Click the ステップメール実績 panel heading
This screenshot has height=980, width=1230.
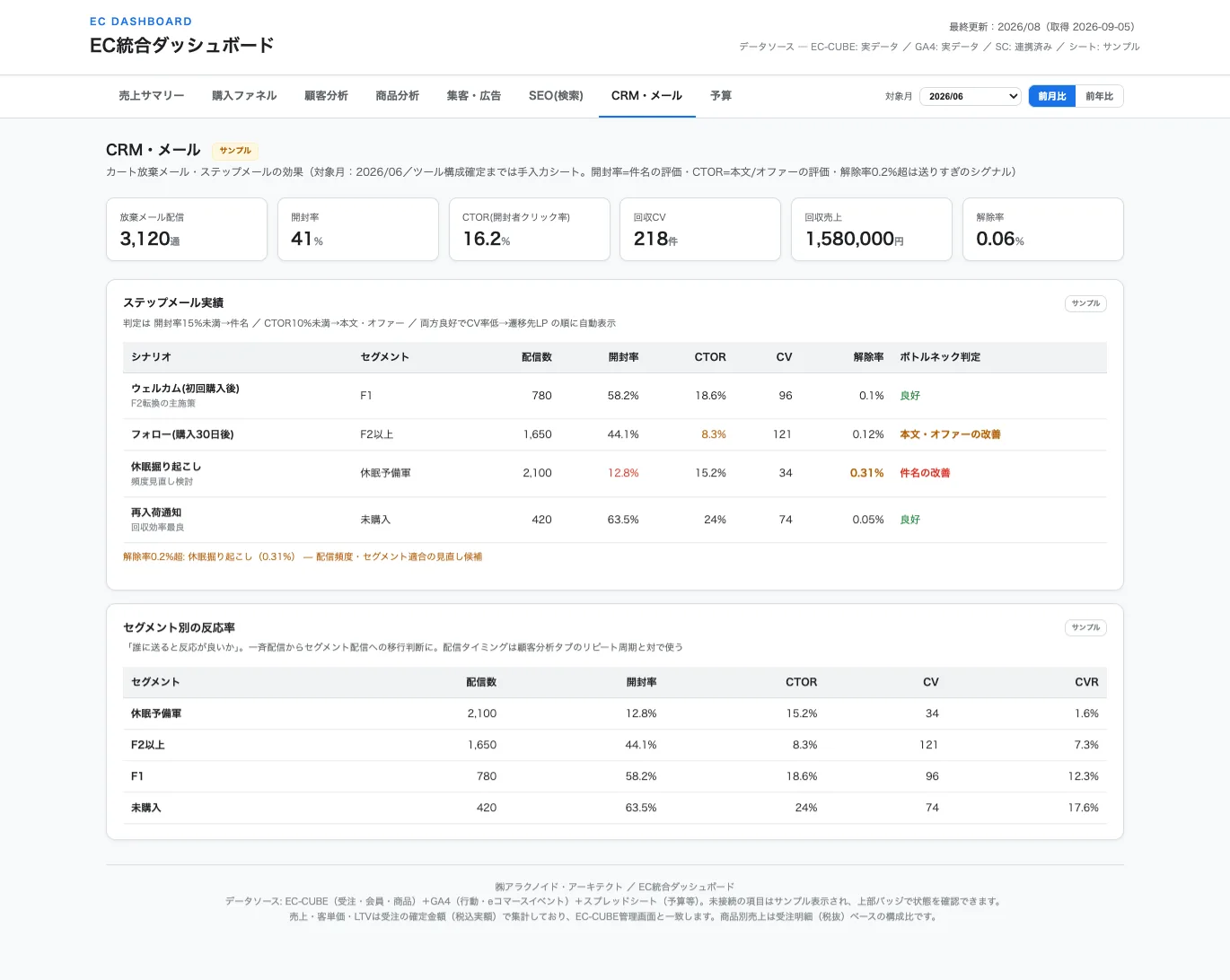[173, 303]
